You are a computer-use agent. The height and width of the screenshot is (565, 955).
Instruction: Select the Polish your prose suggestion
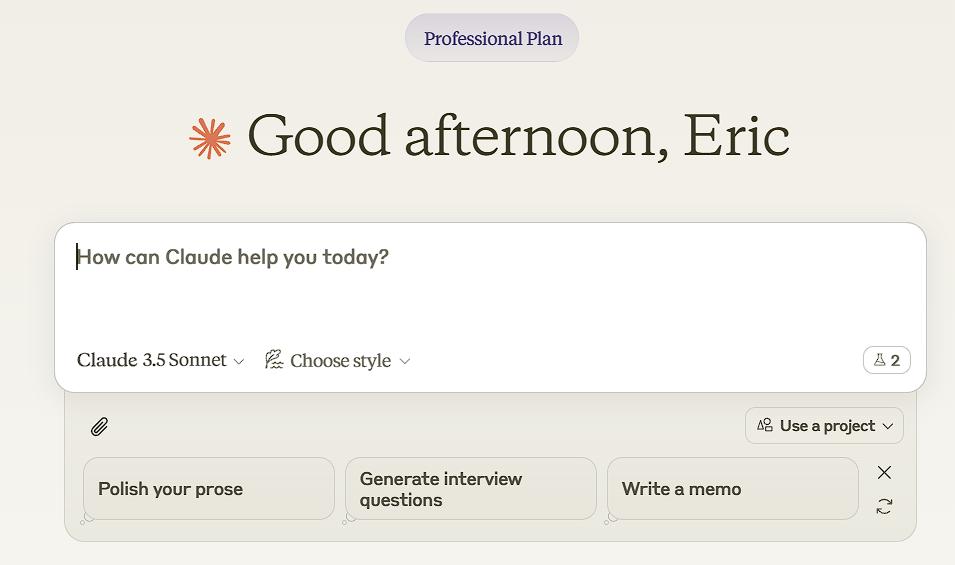(x=208, y=489)
